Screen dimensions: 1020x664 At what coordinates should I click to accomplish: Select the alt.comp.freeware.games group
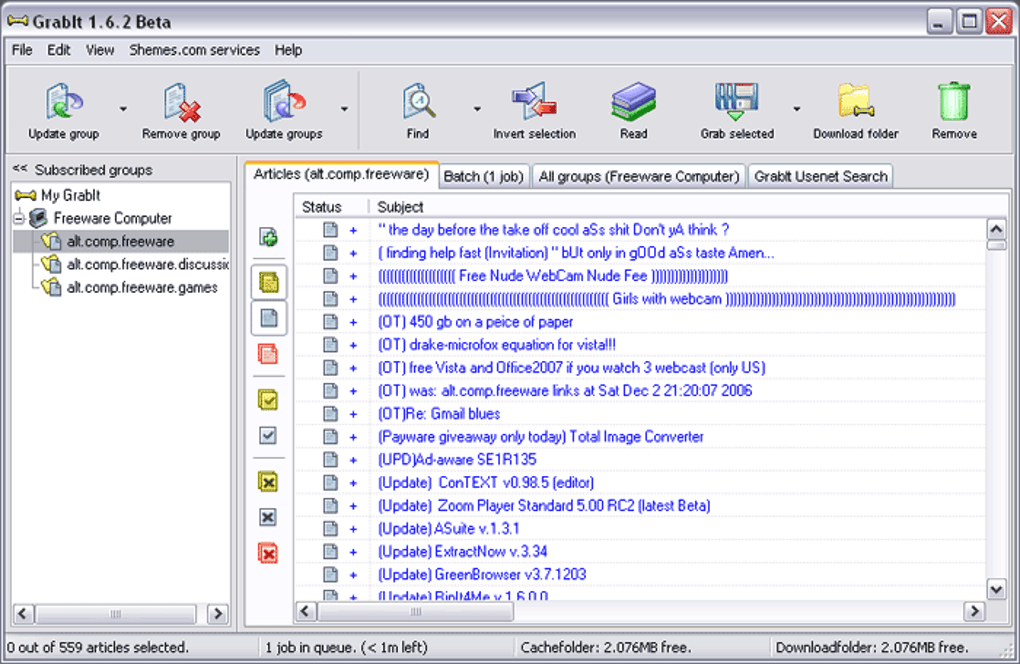pos(142,287)
